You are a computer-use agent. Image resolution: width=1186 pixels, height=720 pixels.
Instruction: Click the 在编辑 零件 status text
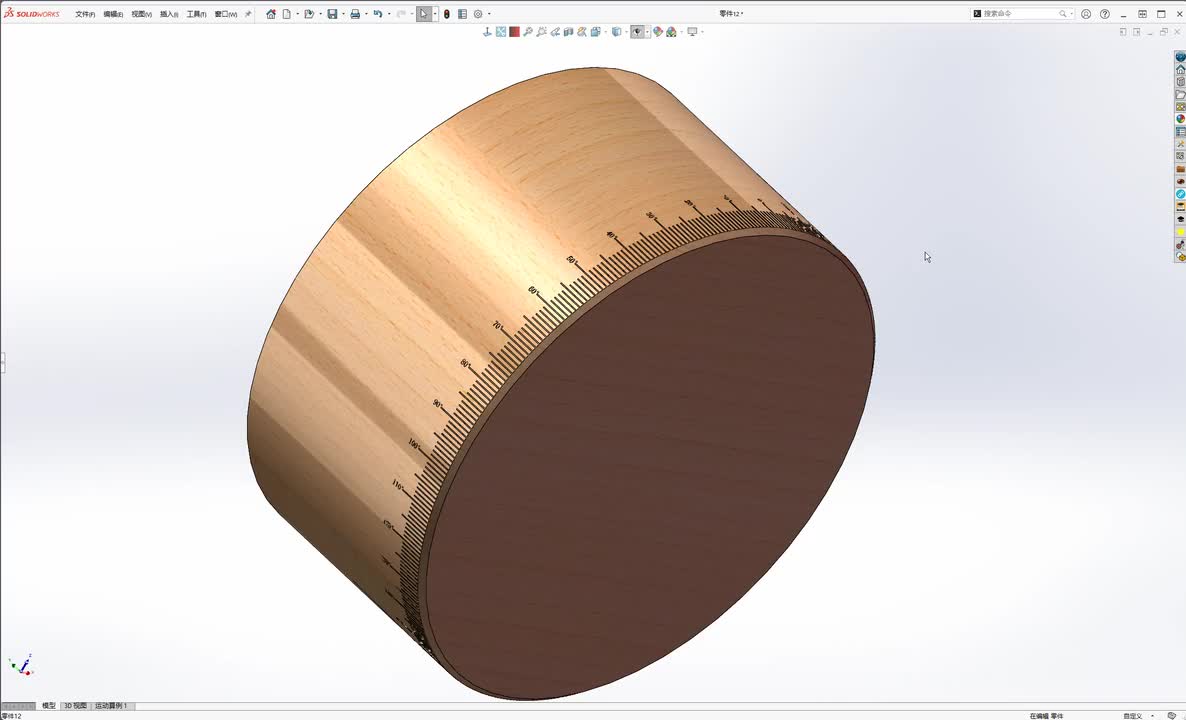pyautogui.click(x=1046, y=715)
